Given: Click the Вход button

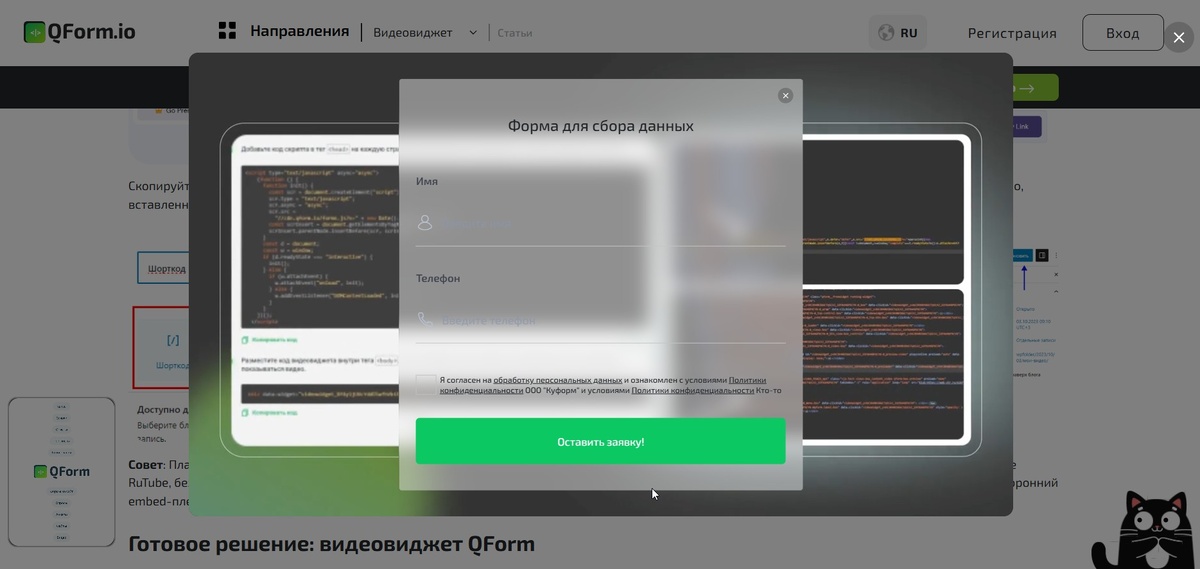Looking at the screenshot, I should 1122,33.
